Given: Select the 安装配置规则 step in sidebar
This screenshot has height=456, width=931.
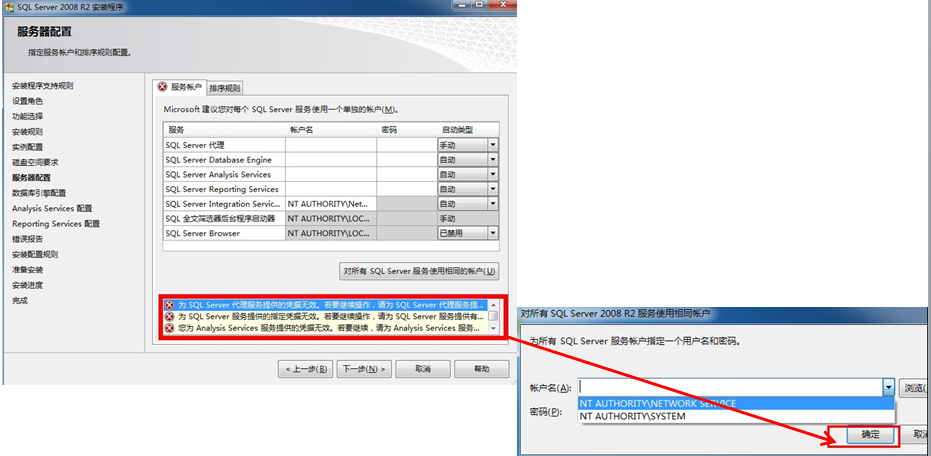Looking at the screenshot, I should [x=35, y=254].
